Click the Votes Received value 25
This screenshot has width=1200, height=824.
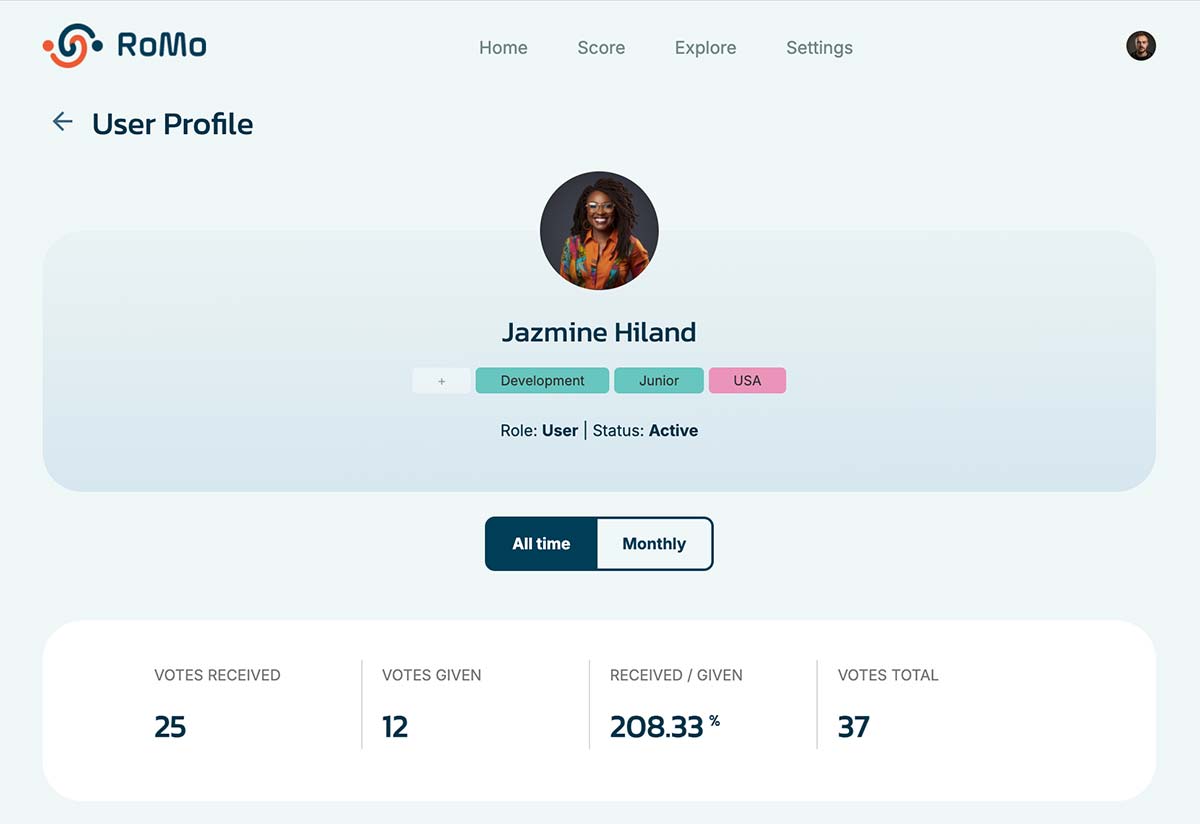[170, 727]
